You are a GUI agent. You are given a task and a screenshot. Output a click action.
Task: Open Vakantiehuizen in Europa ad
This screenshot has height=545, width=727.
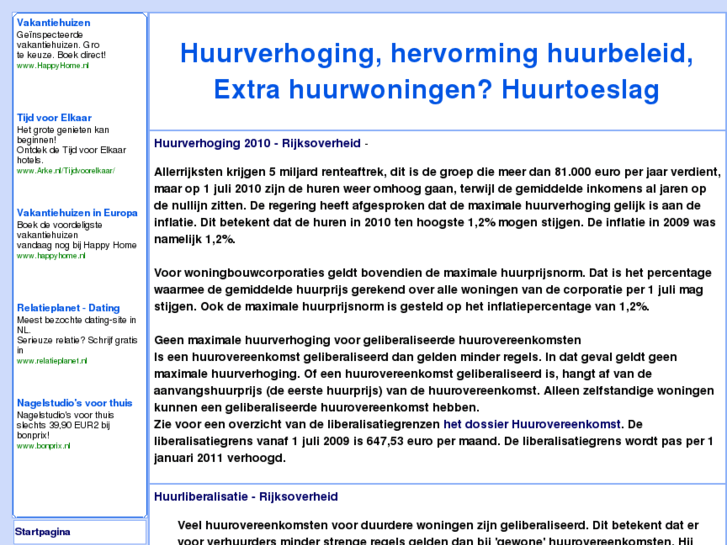(77, 213)
